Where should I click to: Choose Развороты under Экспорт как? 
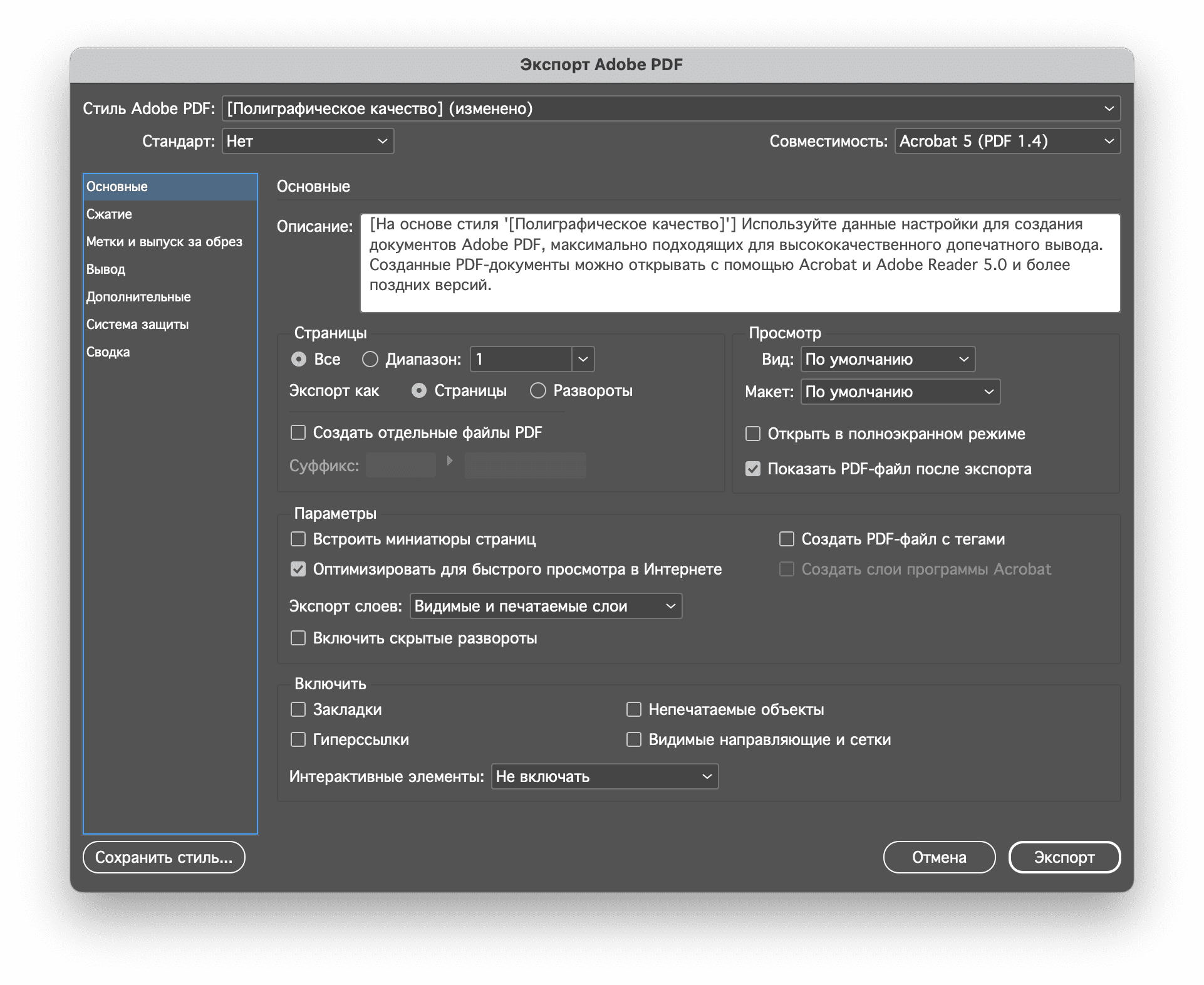(x=538, y=391)
